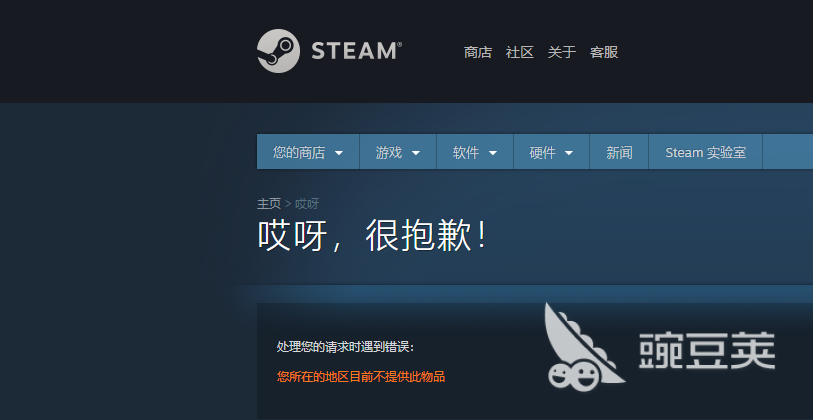Image resolution: width=813 pixels, height=420 pixels.
Task: Open the 新闻 tab
Action: tap(619, 152)
